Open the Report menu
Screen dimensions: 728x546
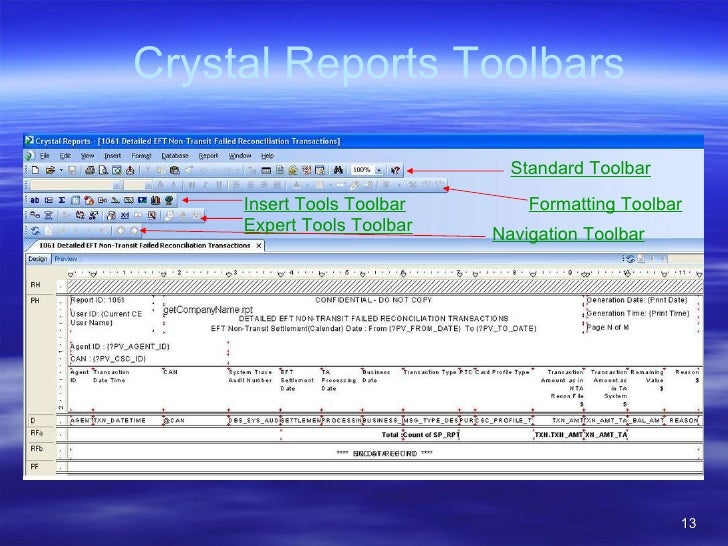tap(208, 156)
